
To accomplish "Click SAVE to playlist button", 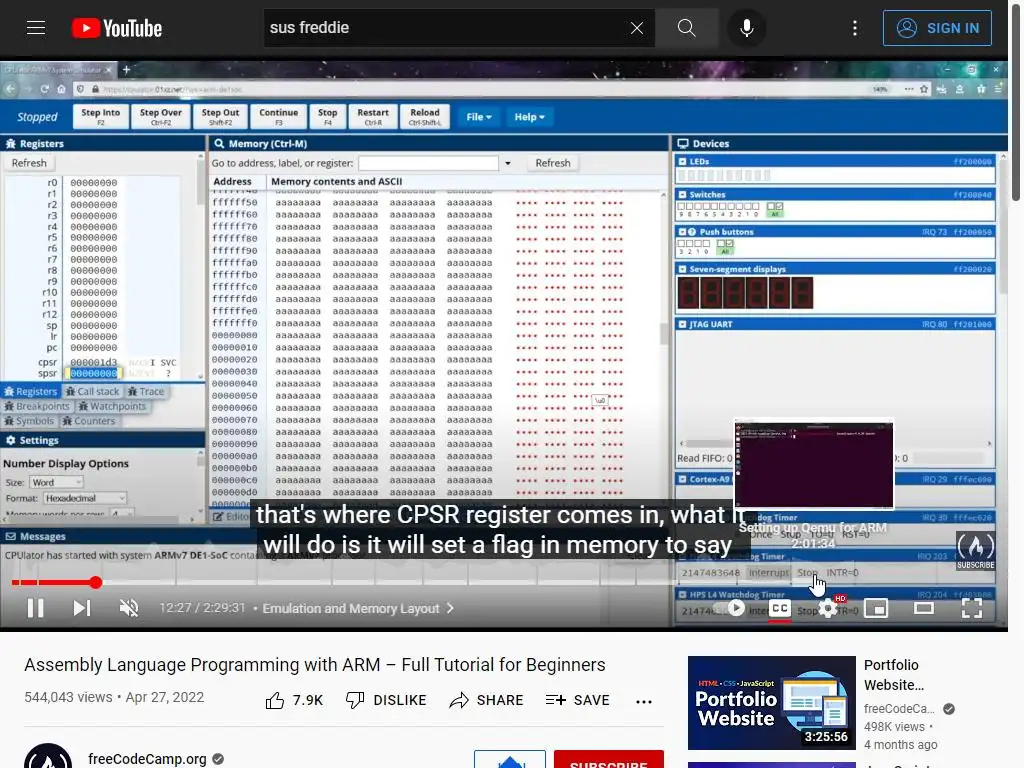I will tap(577, 700).
